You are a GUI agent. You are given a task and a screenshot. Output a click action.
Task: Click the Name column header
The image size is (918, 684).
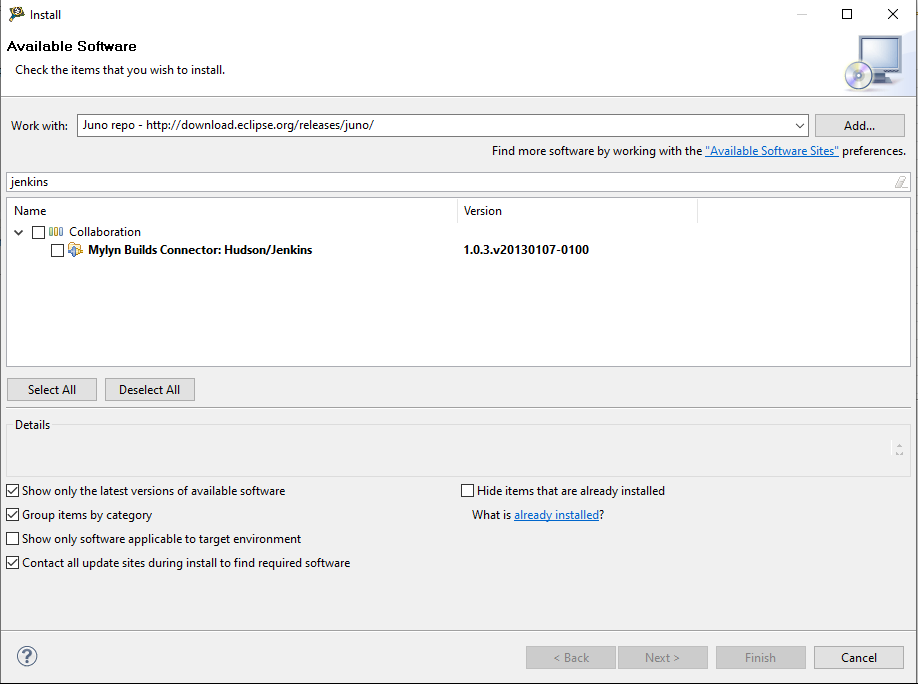232,211
